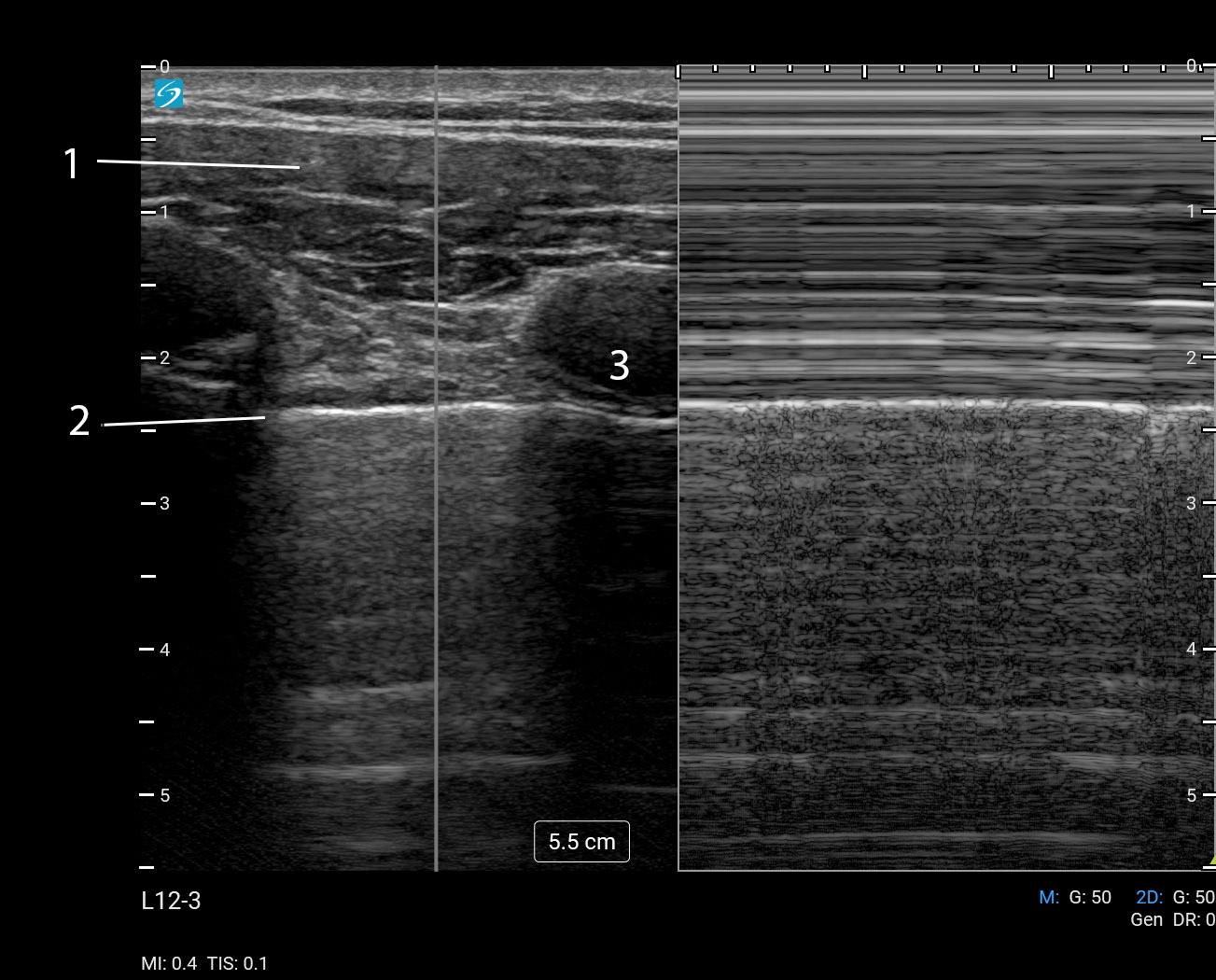Screen dimensions: 1216x980
Task: Select annotation number 1 label
Action: tap(72, 163)
